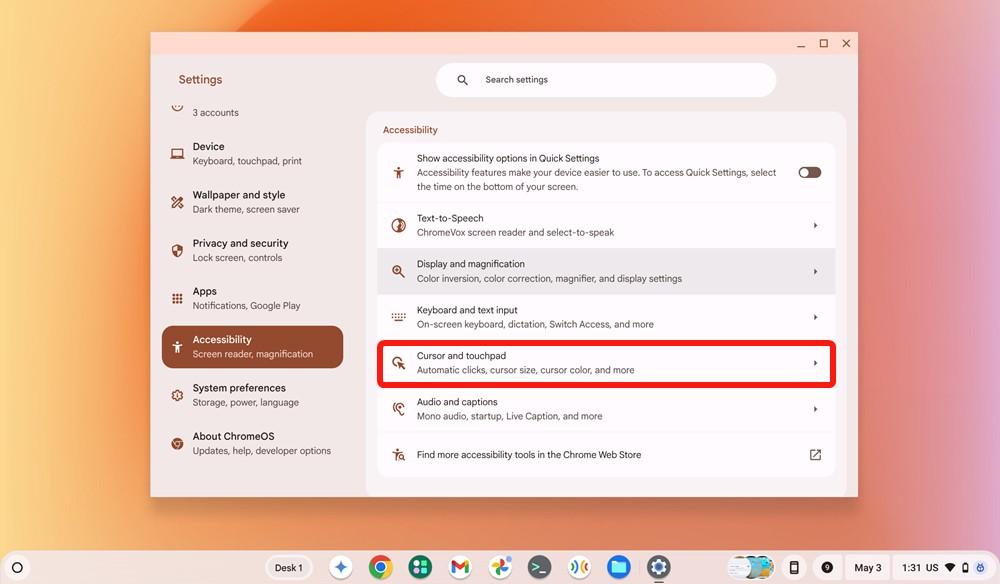Click the Chrome Web Store tools icon

[x=399, y=455]
